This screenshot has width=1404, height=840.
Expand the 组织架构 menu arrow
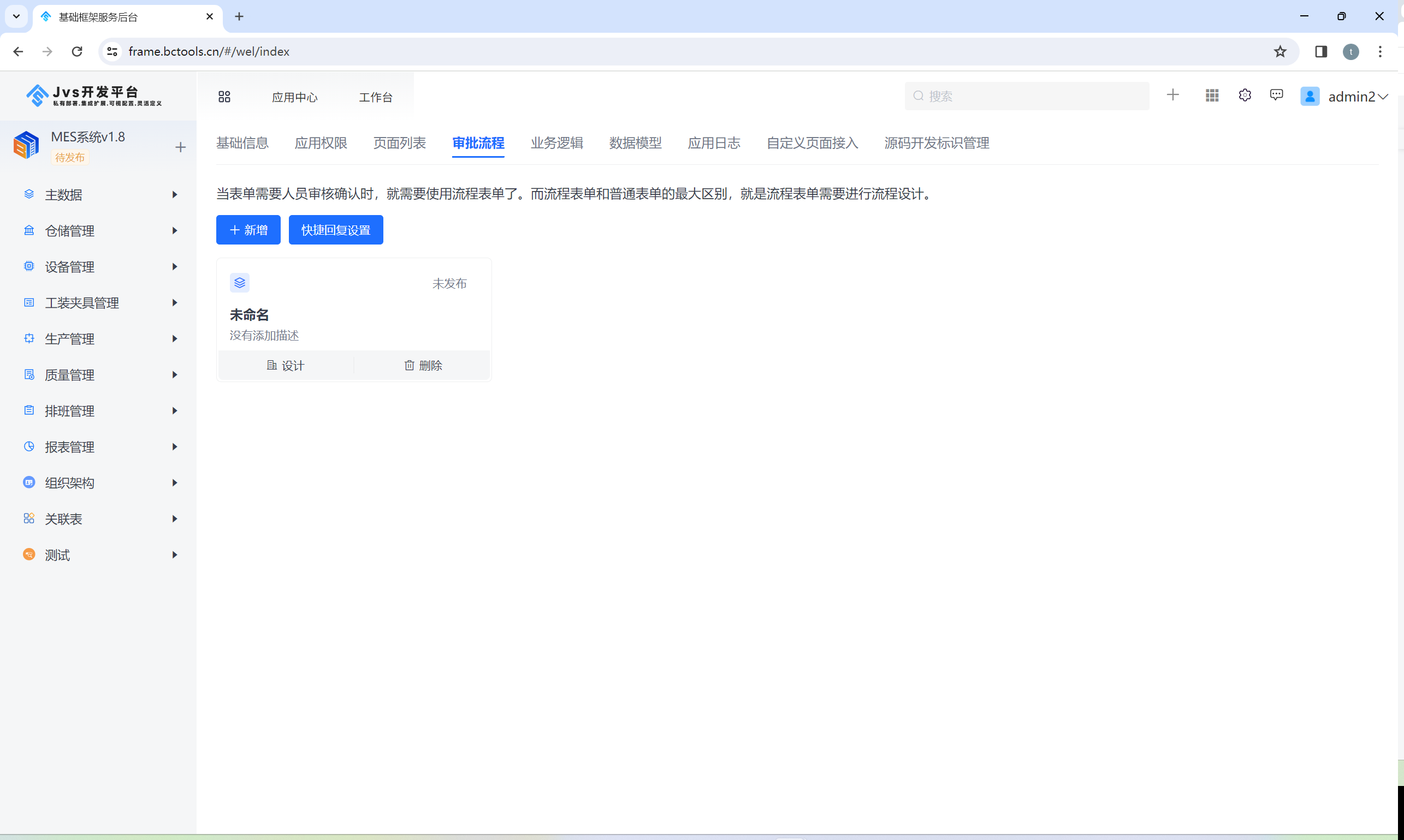pyautogui.click(x=175, y=483)
